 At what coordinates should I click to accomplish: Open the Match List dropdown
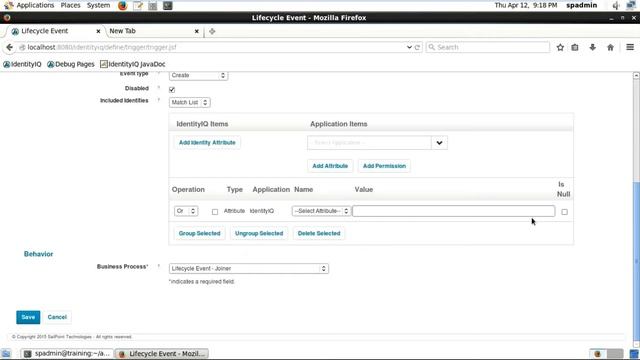tap(190, 102)
